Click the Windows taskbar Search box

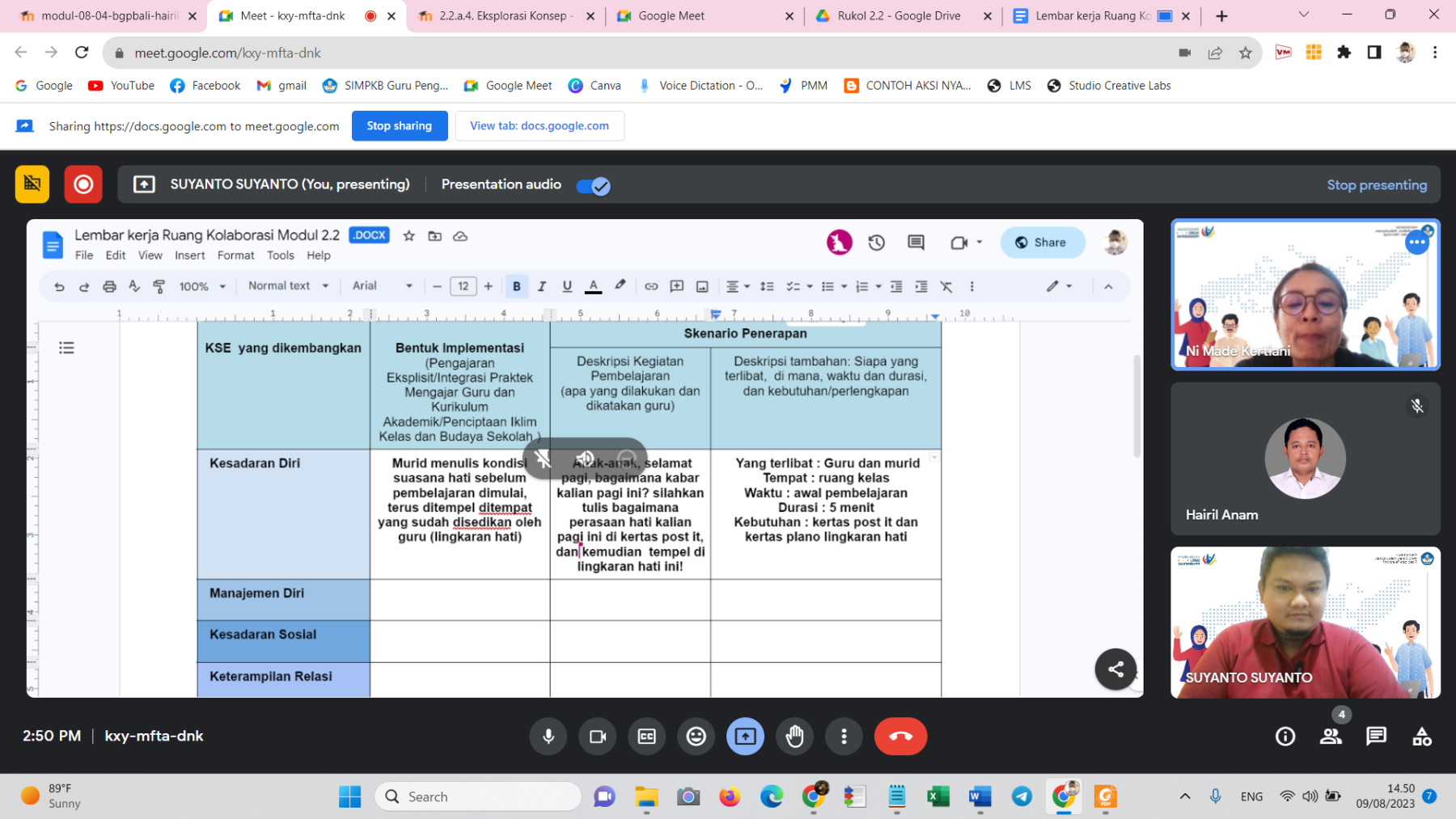point(477,796)
